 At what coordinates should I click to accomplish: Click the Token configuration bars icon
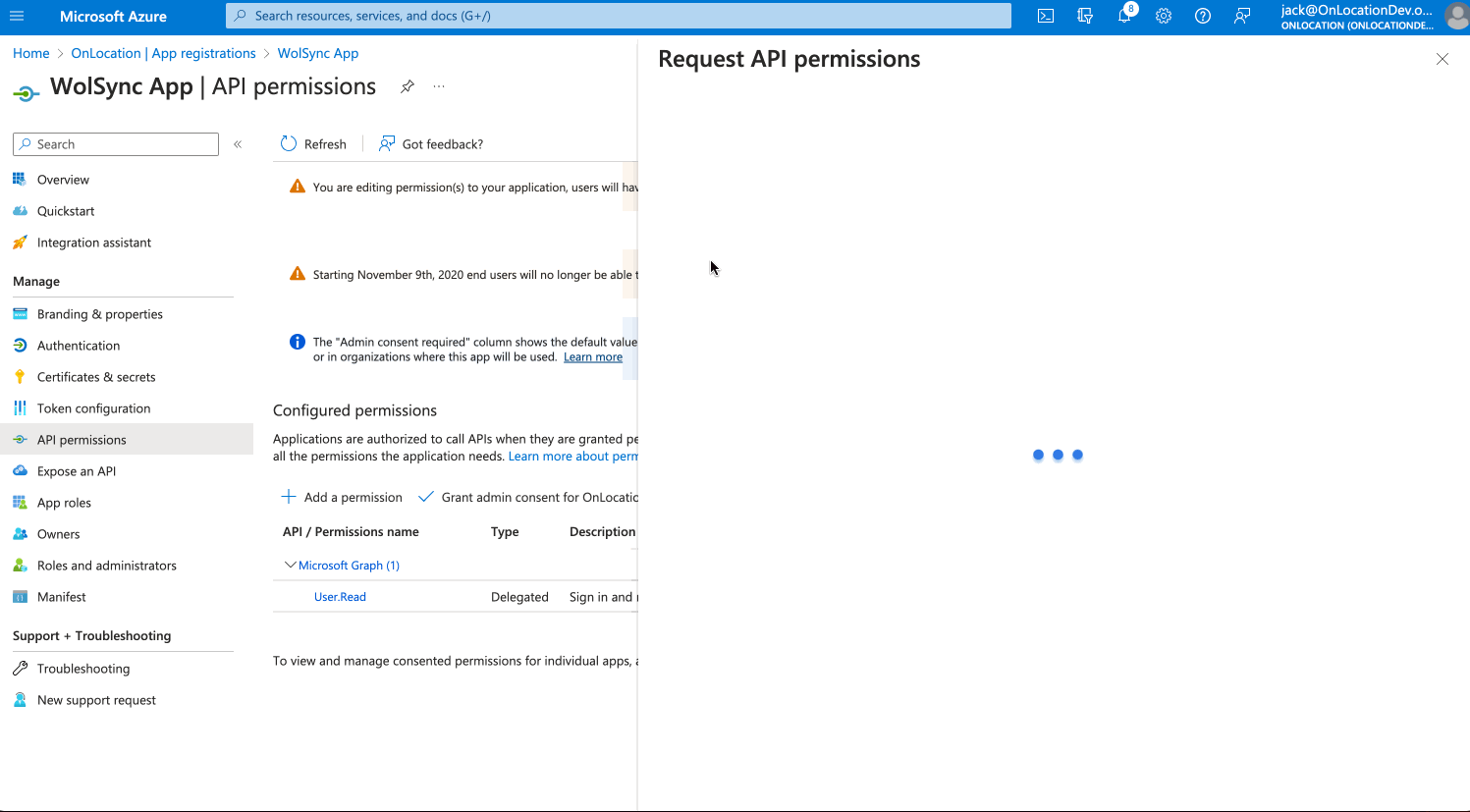(x=20, y=408)
